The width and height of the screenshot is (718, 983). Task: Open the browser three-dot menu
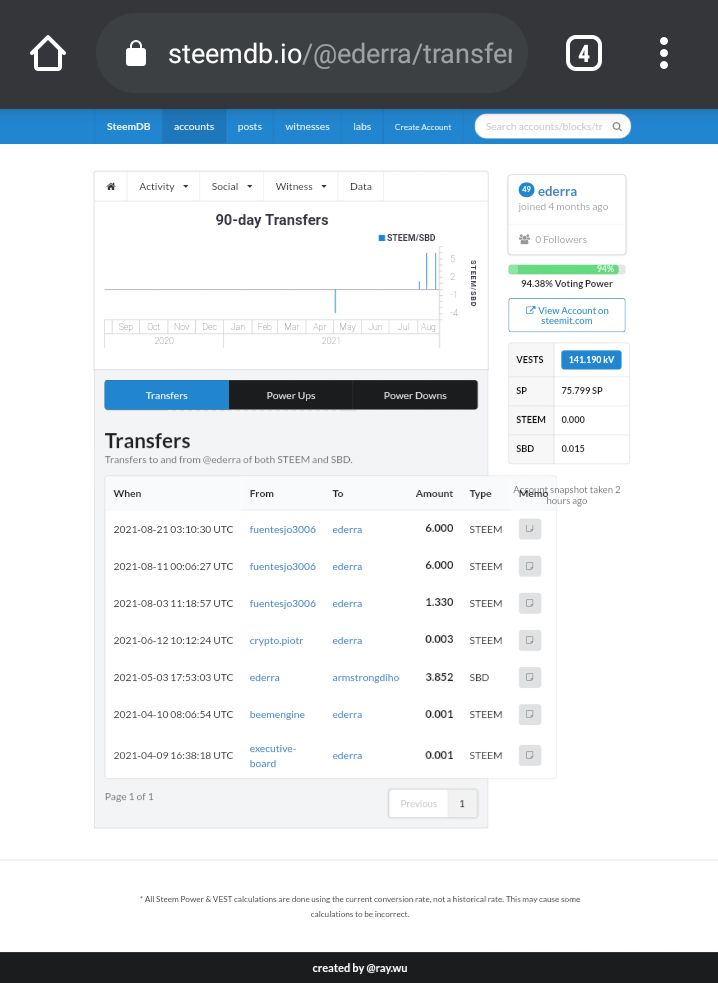[663, 53]
